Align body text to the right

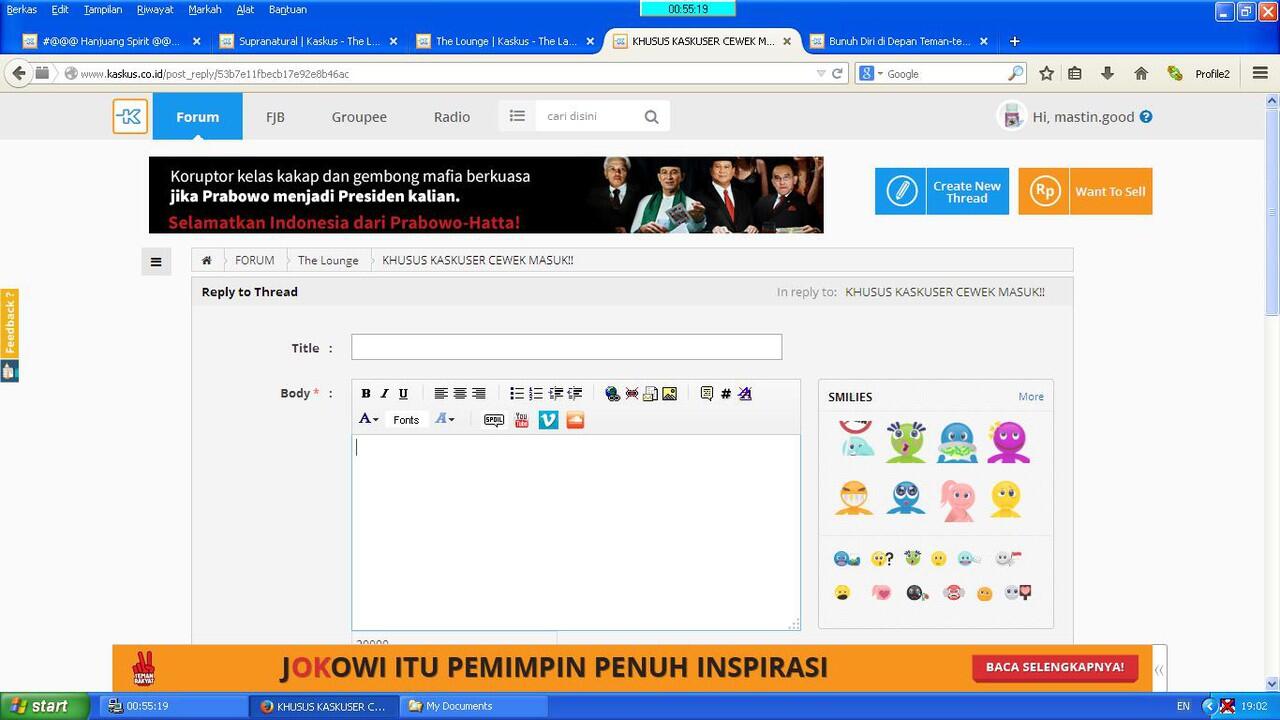[x=479, y=394]
